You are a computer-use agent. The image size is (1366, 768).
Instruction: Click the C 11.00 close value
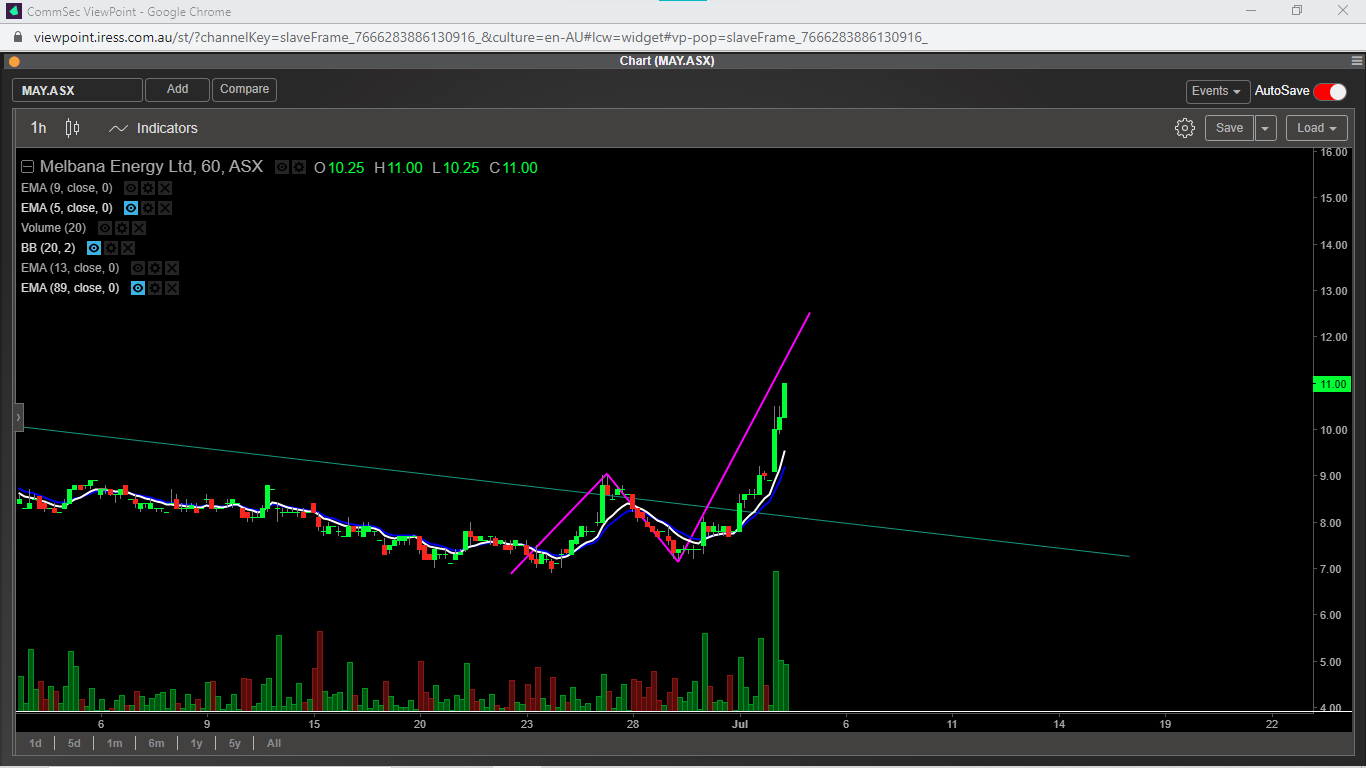click(x=513, y=168)
